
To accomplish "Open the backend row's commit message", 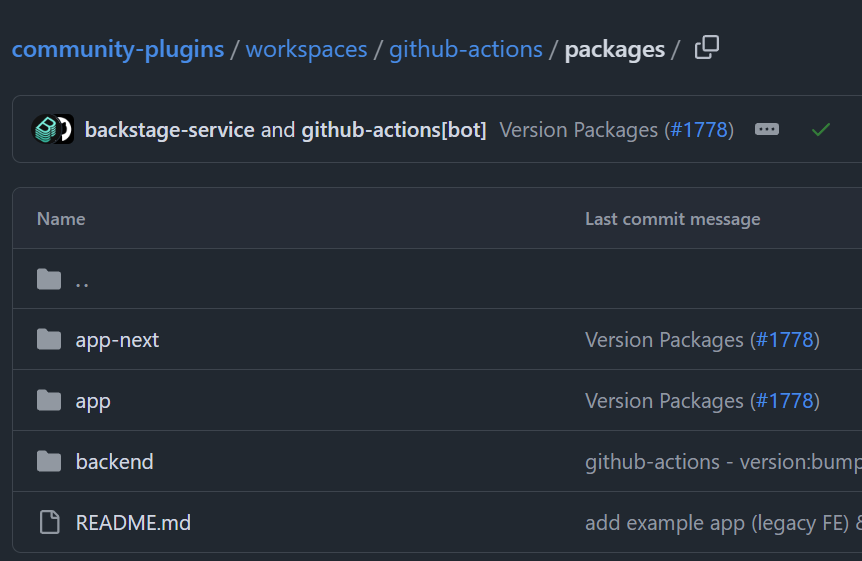I will coord(720,462).
